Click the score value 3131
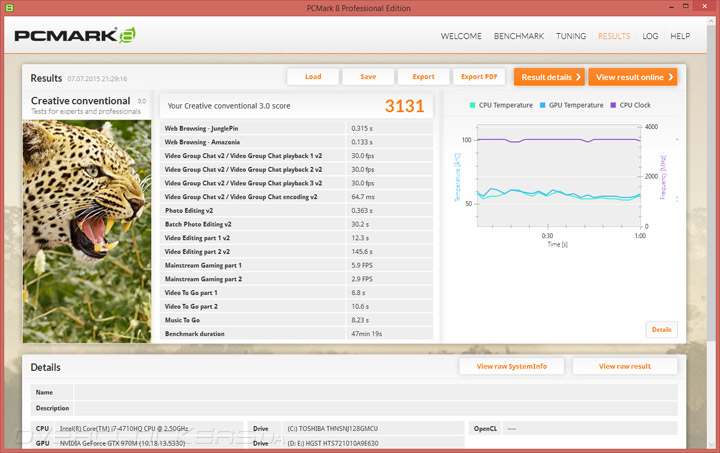 (404, 106)
